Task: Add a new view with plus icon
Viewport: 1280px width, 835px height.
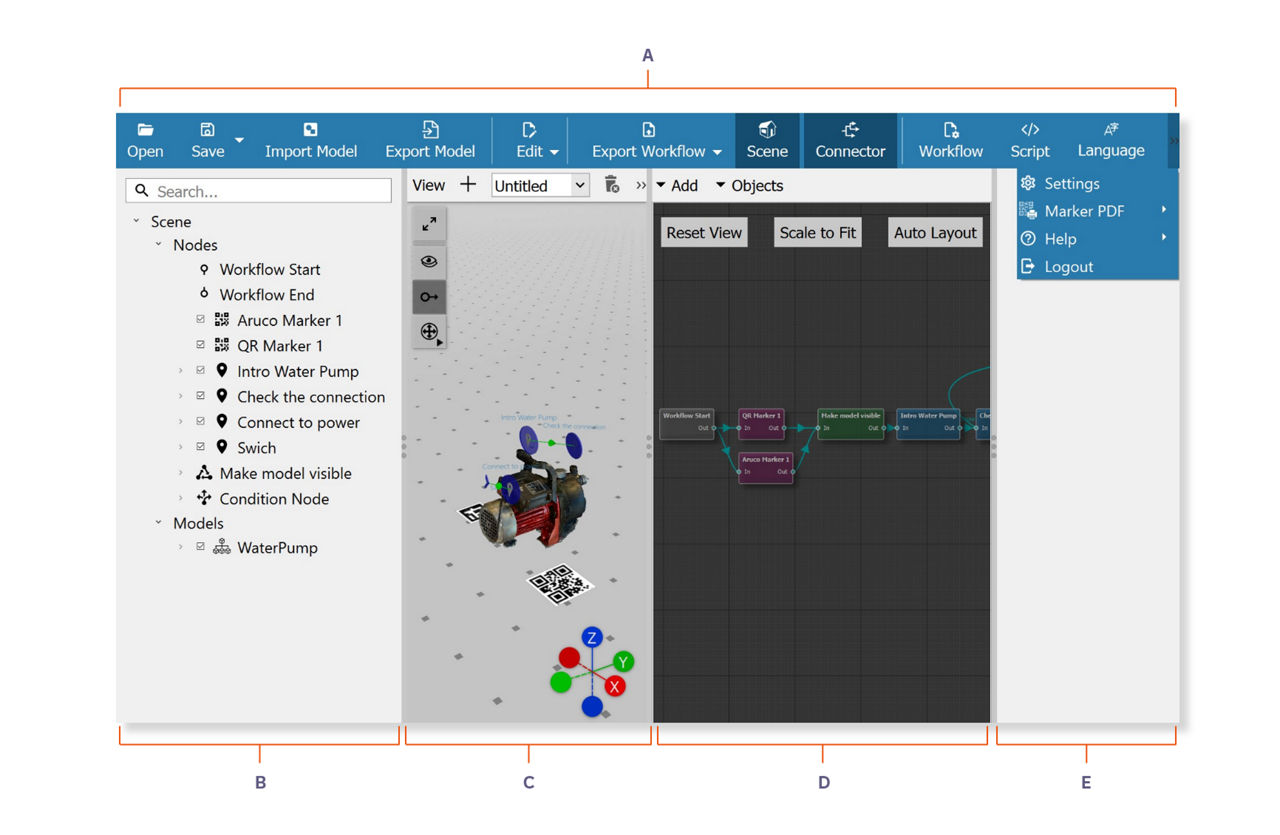Action: click(x=468, y=184)
